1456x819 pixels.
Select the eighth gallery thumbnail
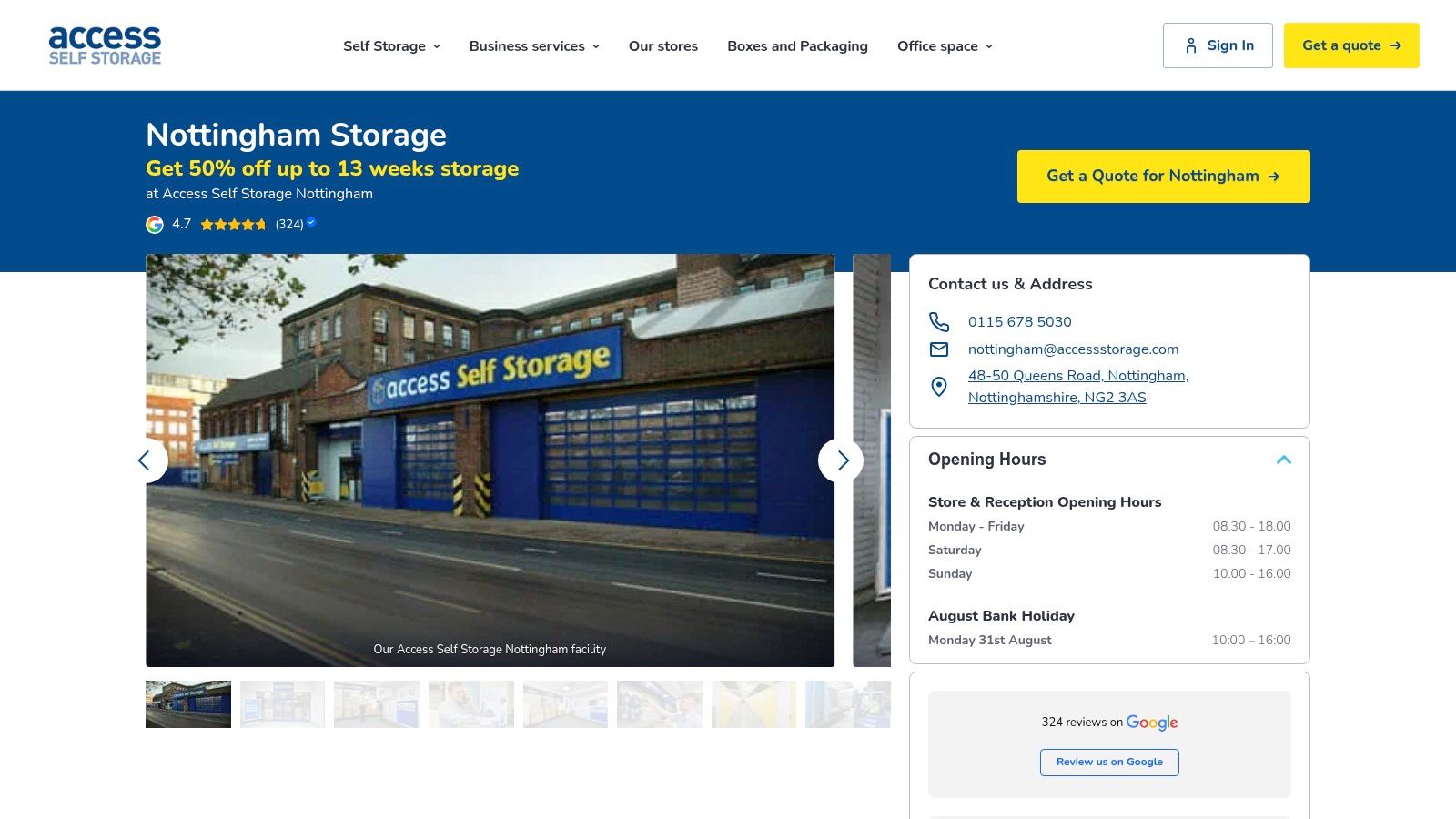848,704
